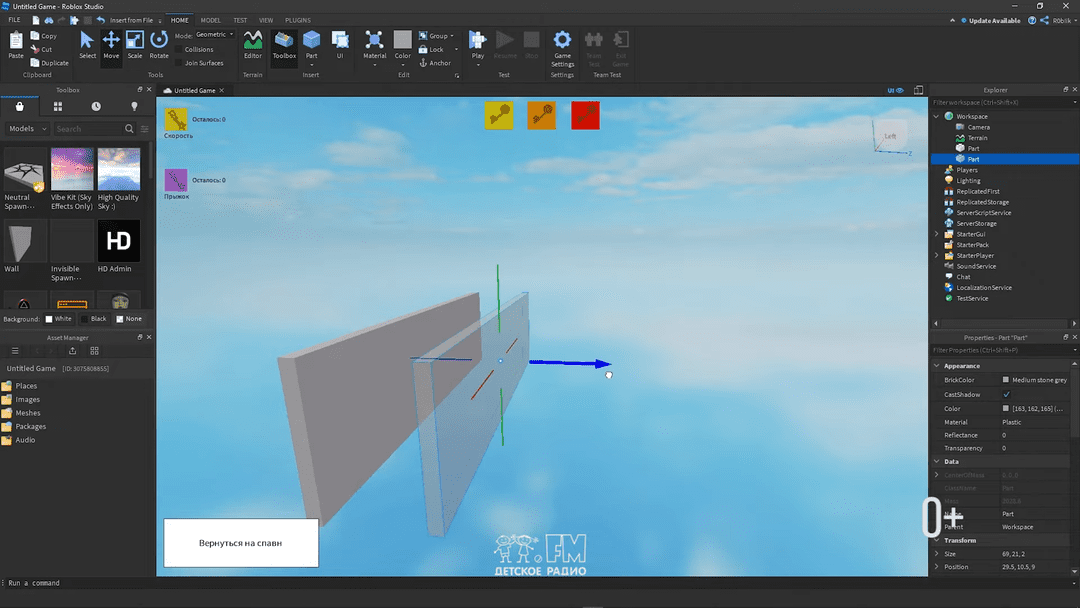Open Toolbox marketplace tab
The width and height of the screenshot is (1080, 608).
click(19, 106)
